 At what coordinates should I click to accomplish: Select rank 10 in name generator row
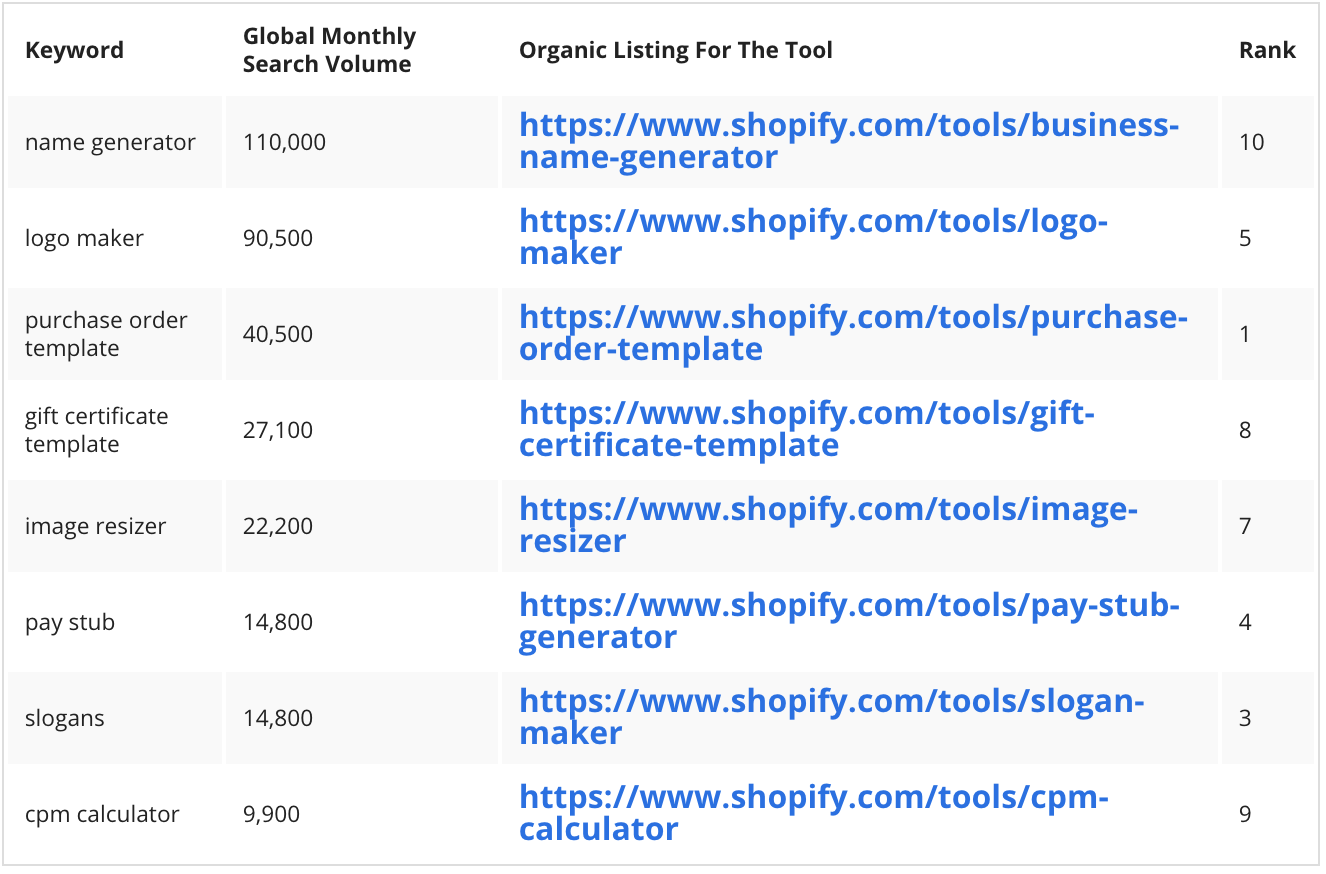(x=1252, y=142)
